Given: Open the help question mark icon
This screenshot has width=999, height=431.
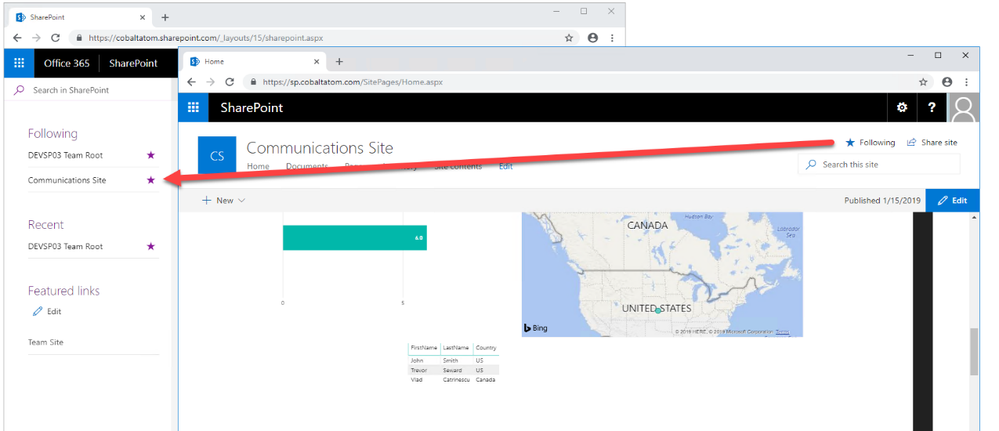Looking at the screenshot, I should 931,108.
